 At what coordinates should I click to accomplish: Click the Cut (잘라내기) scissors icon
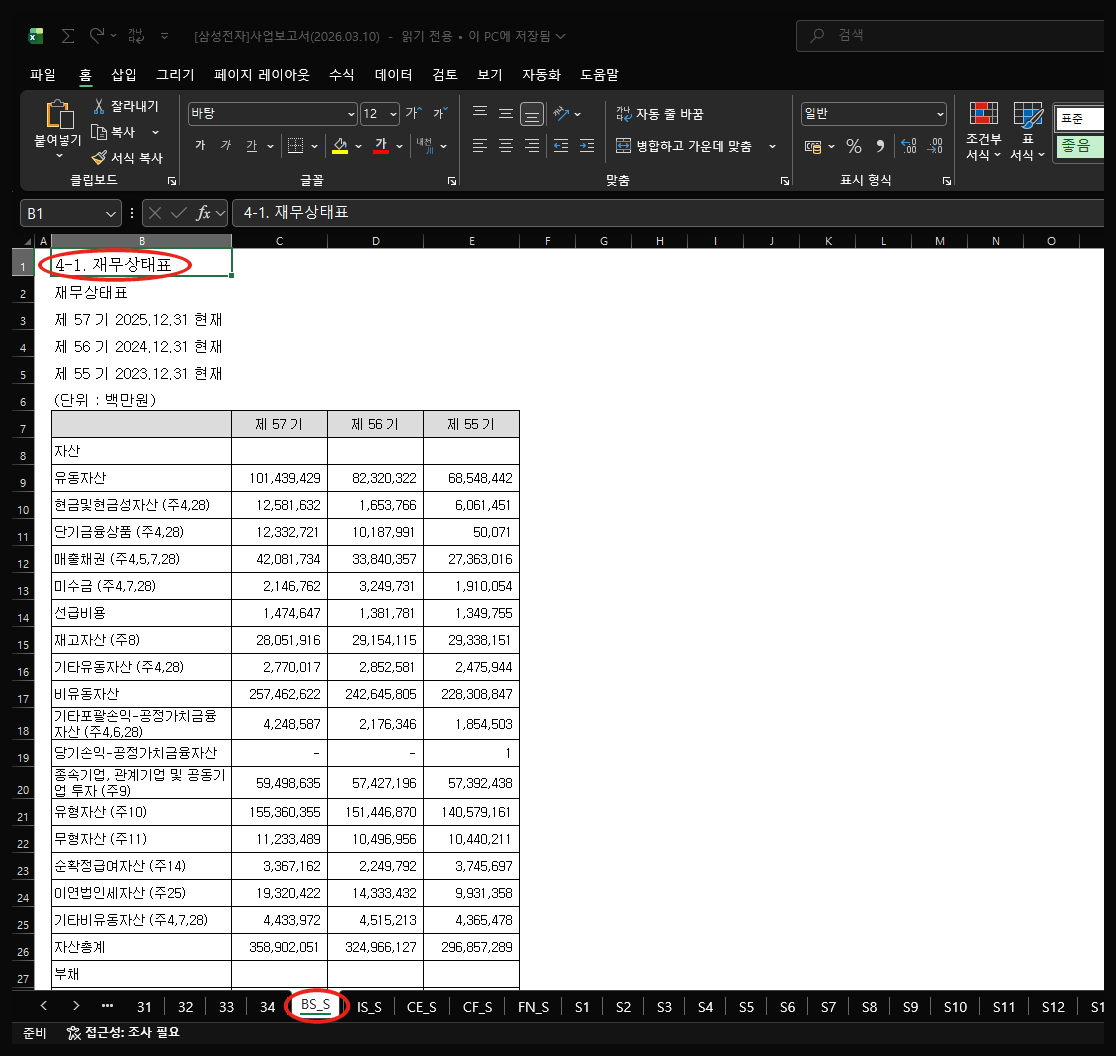[99, 107]
